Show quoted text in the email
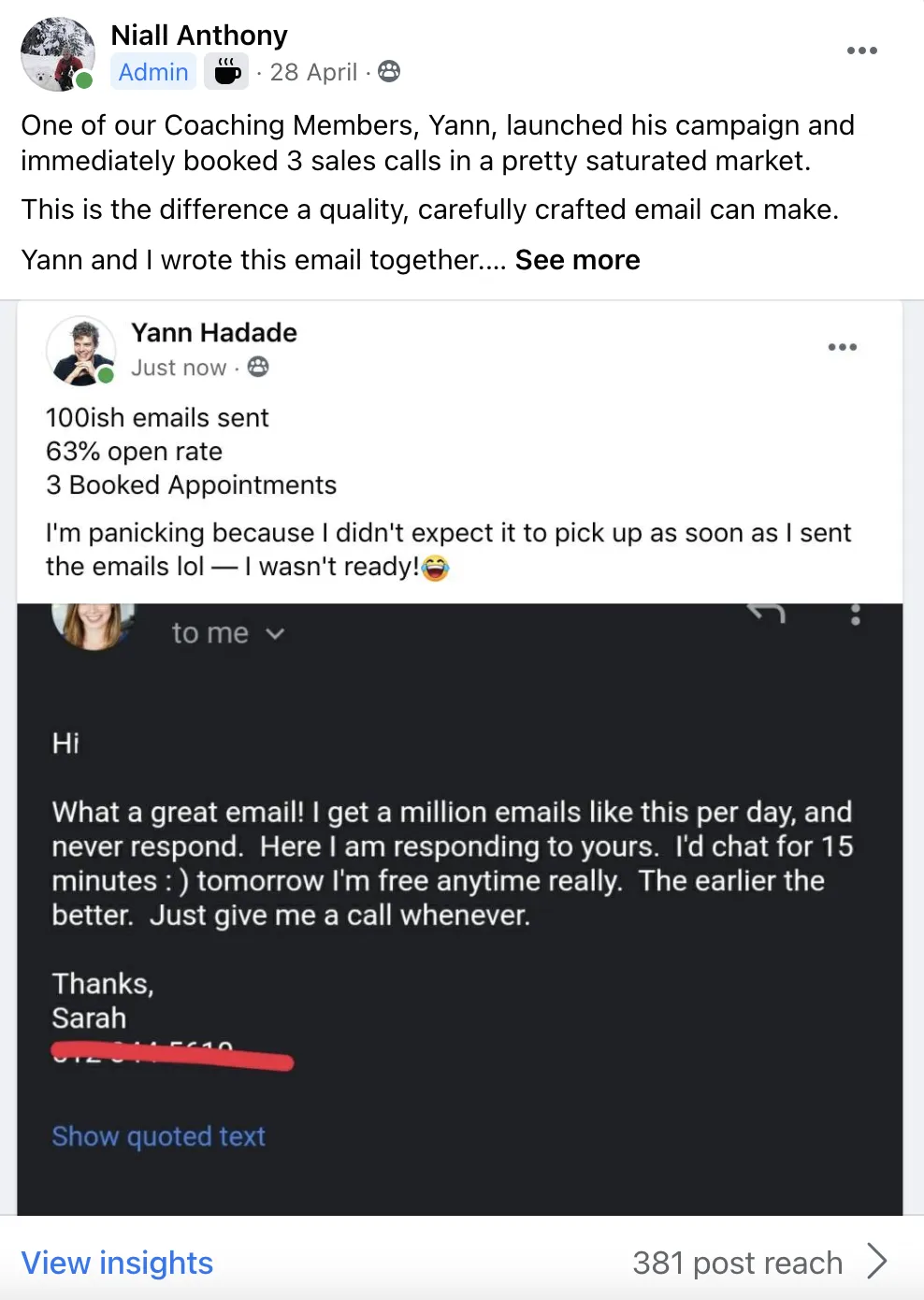This screenshot has width=924, height=1300. [x=158, y=1136]
